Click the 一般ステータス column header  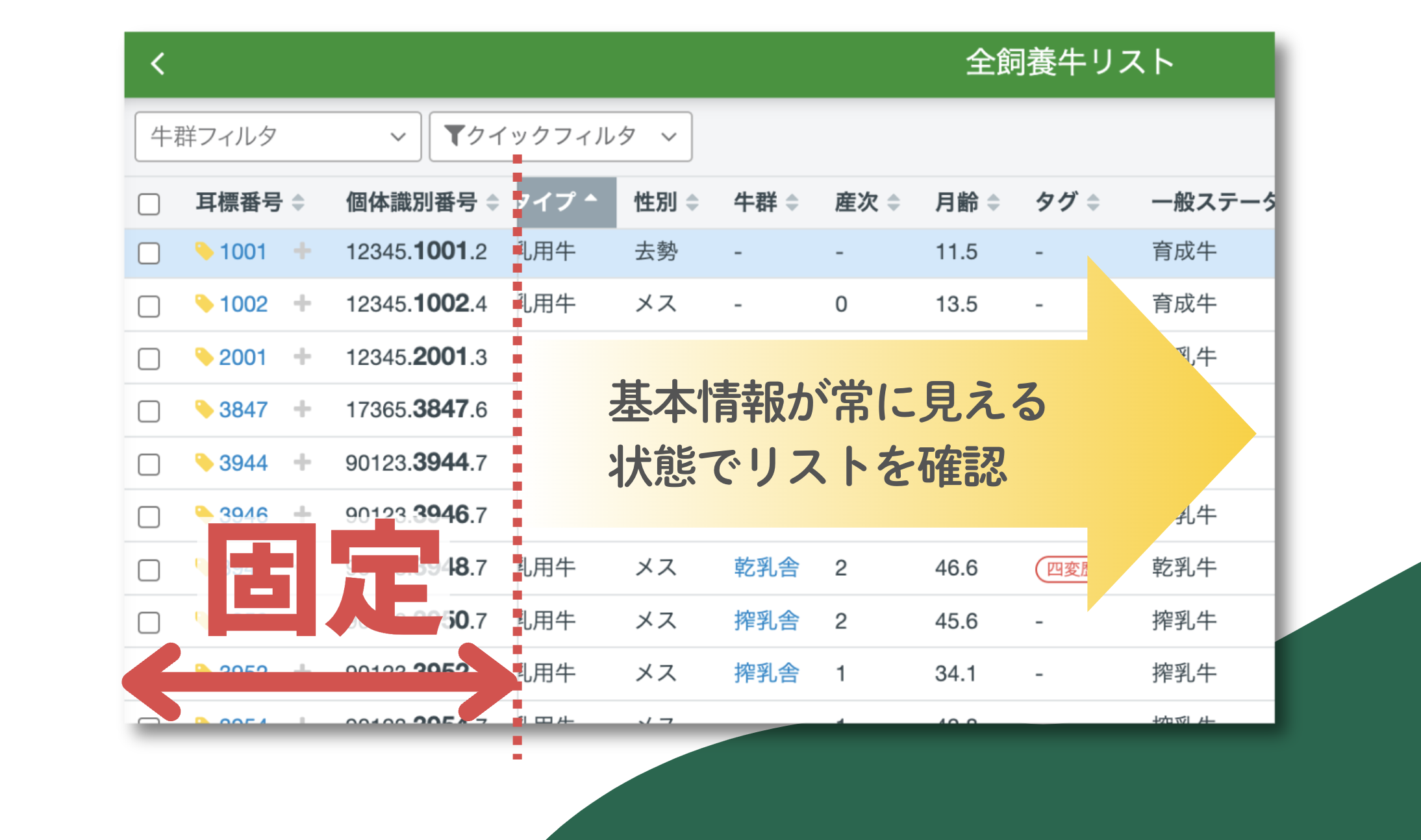point(1213,202)
